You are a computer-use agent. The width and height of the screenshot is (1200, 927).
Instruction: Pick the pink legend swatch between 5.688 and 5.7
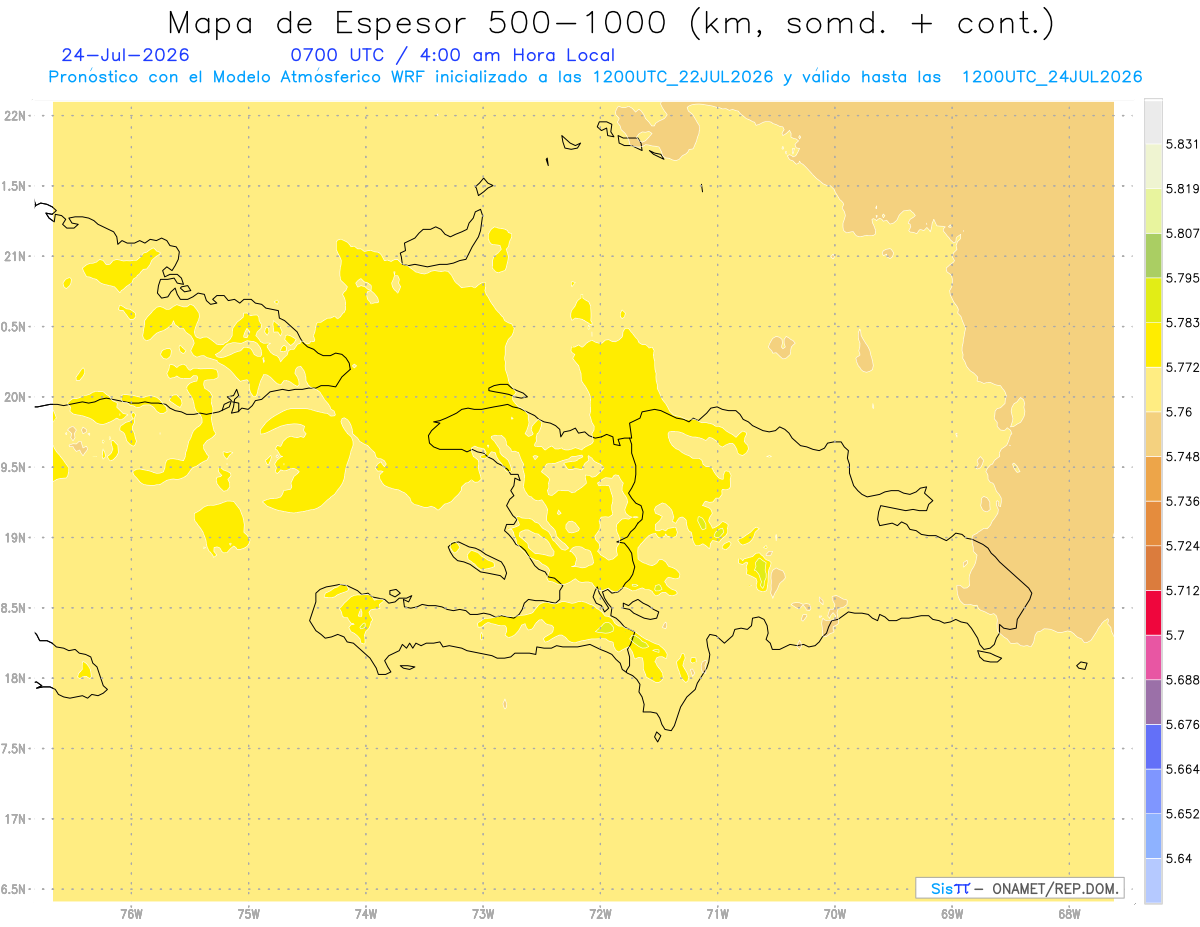click(1153, 657)
